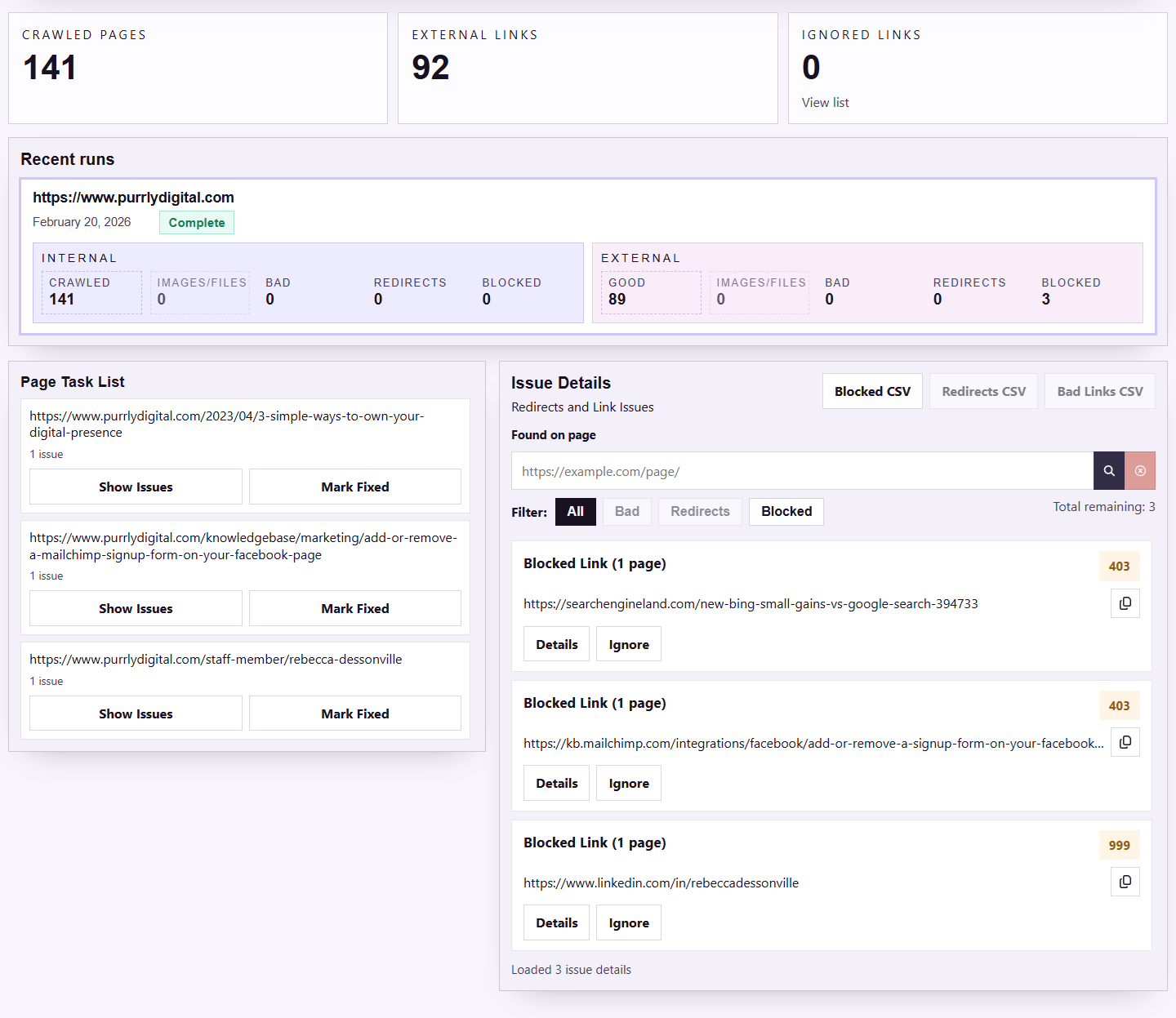Image resolution: width=1176 pixels, height=1018 pixels.
Task: Export the Bad Links CSV
Action: tap(1099, 391)
